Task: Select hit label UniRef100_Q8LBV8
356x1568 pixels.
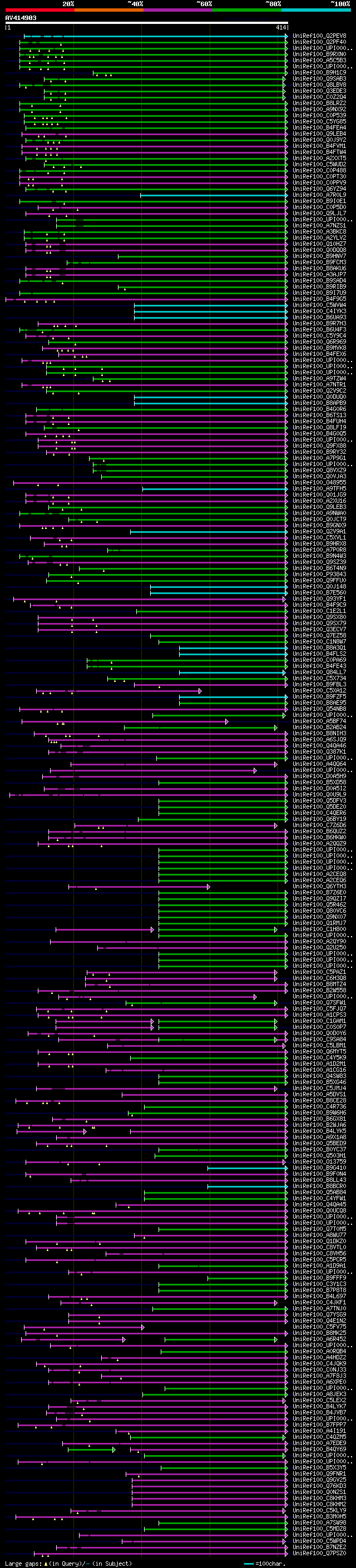Action: 319,85
